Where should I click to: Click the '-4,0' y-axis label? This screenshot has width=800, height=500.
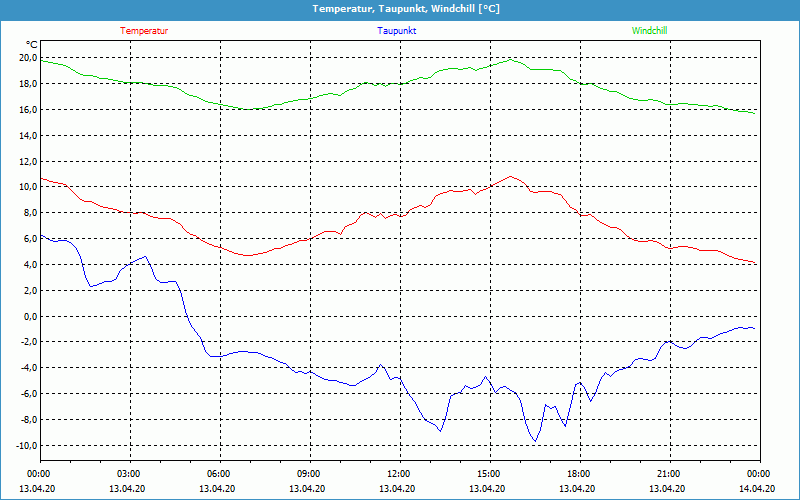29,368
